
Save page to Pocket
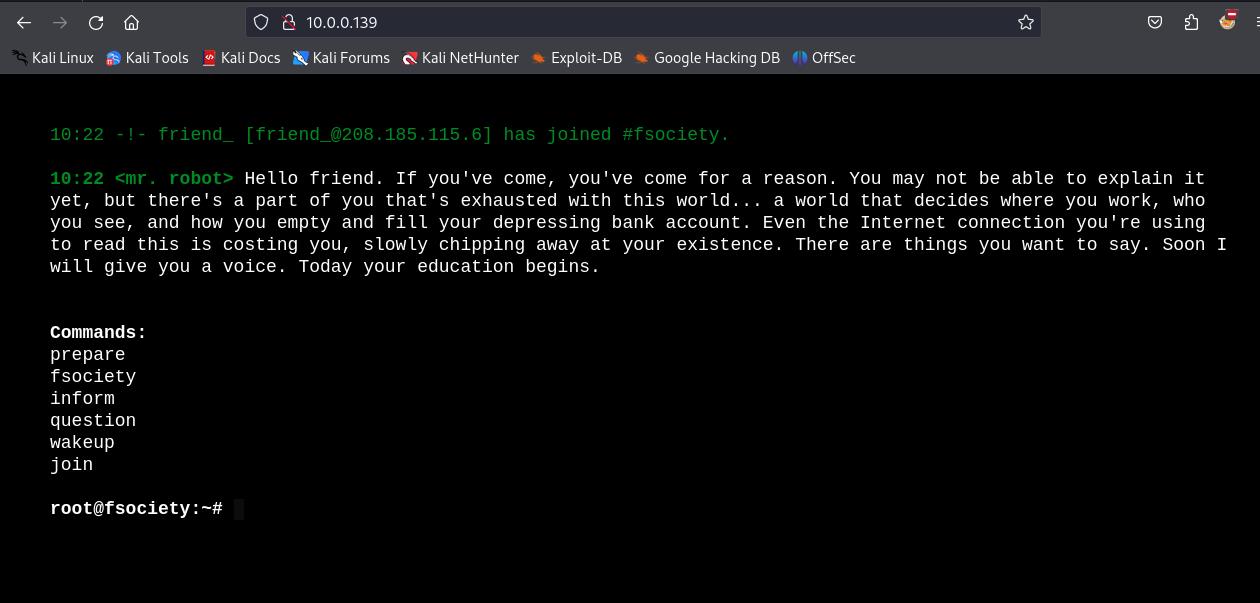tap(1155, 22)
